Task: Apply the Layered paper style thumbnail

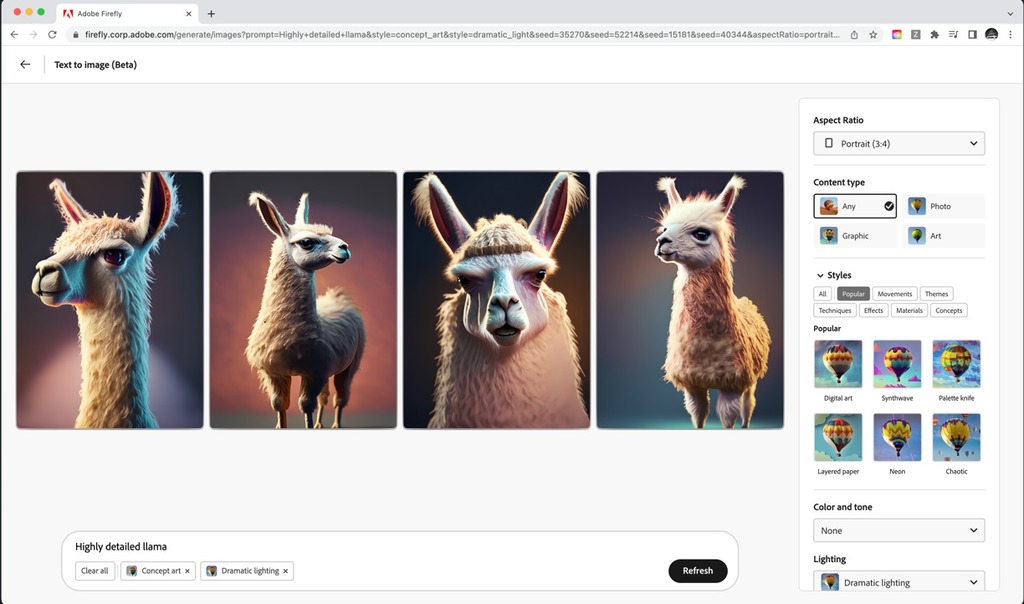Action: [838, 437]
